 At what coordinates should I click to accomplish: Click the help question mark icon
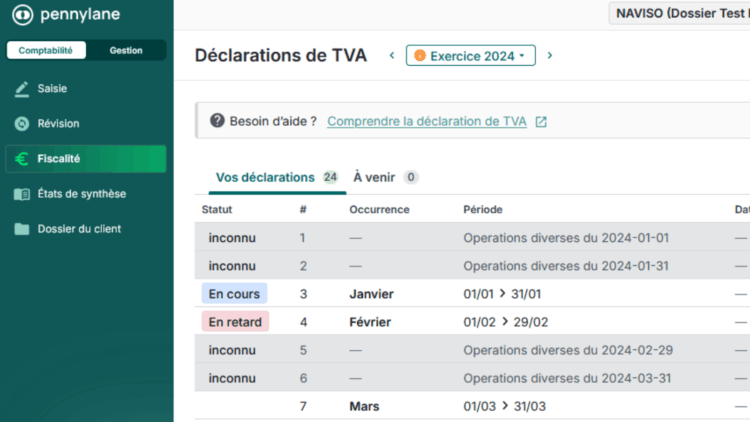[x=217, y=121]
